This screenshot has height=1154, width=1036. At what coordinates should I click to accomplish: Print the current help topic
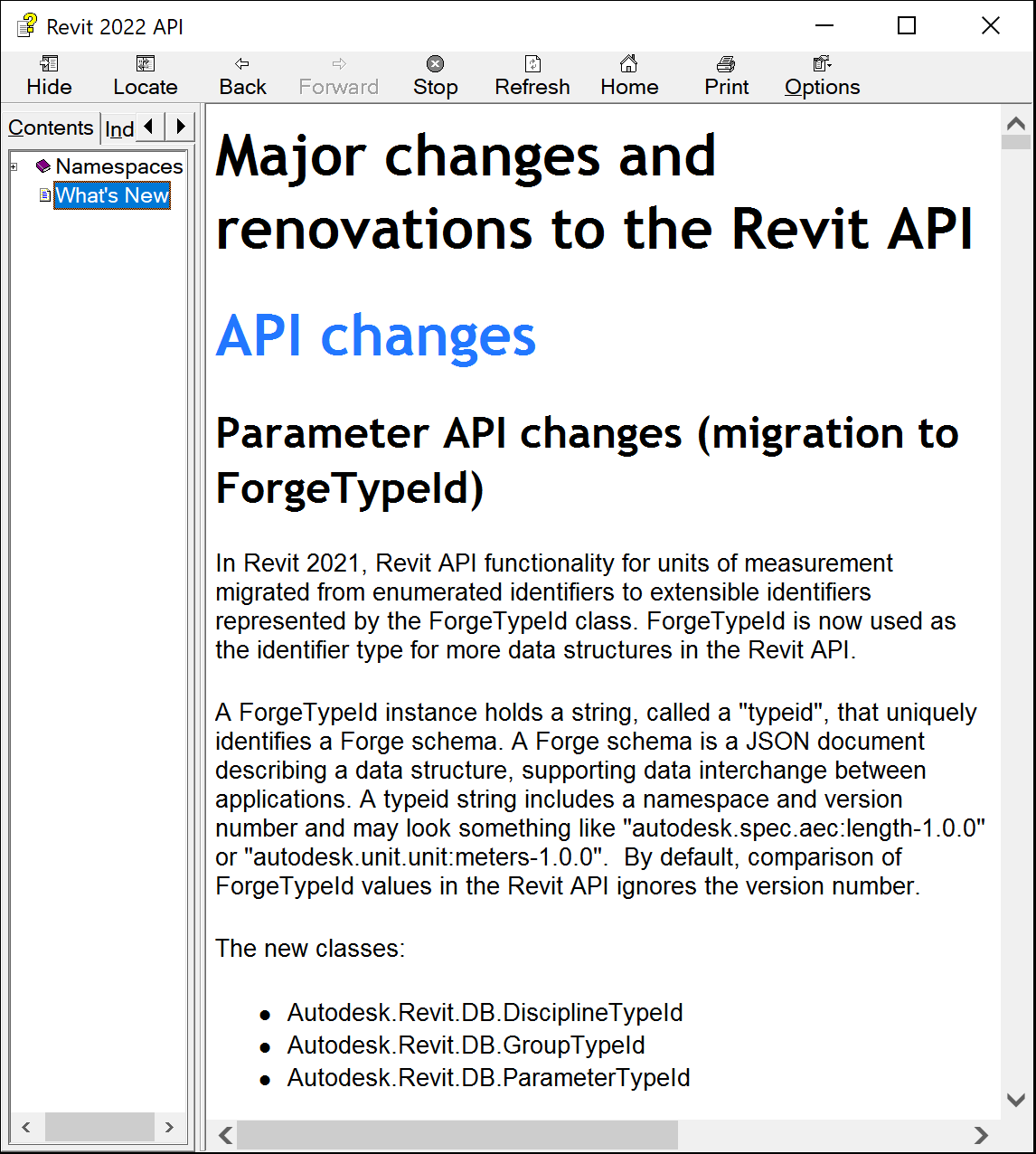pos(726,75)
